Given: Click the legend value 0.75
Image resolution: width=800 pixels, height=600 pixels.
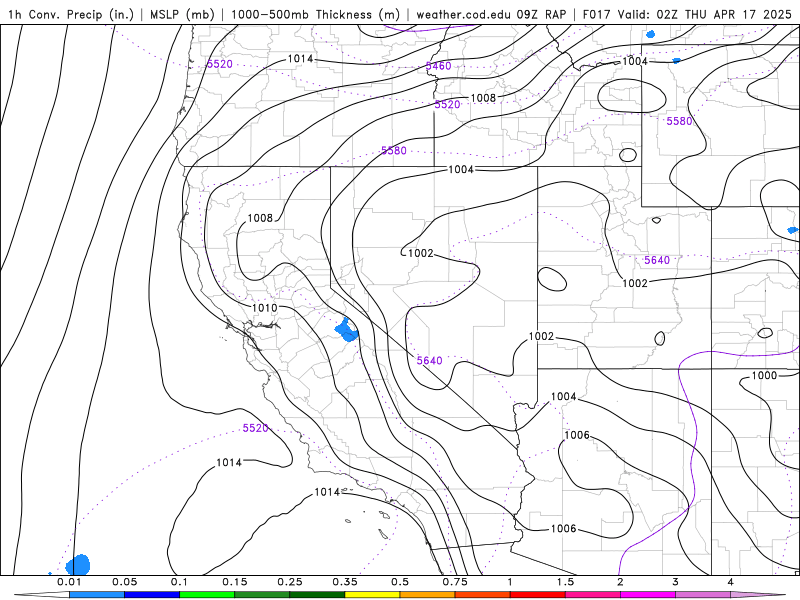Looking at the screenshot, I should 455,582.
